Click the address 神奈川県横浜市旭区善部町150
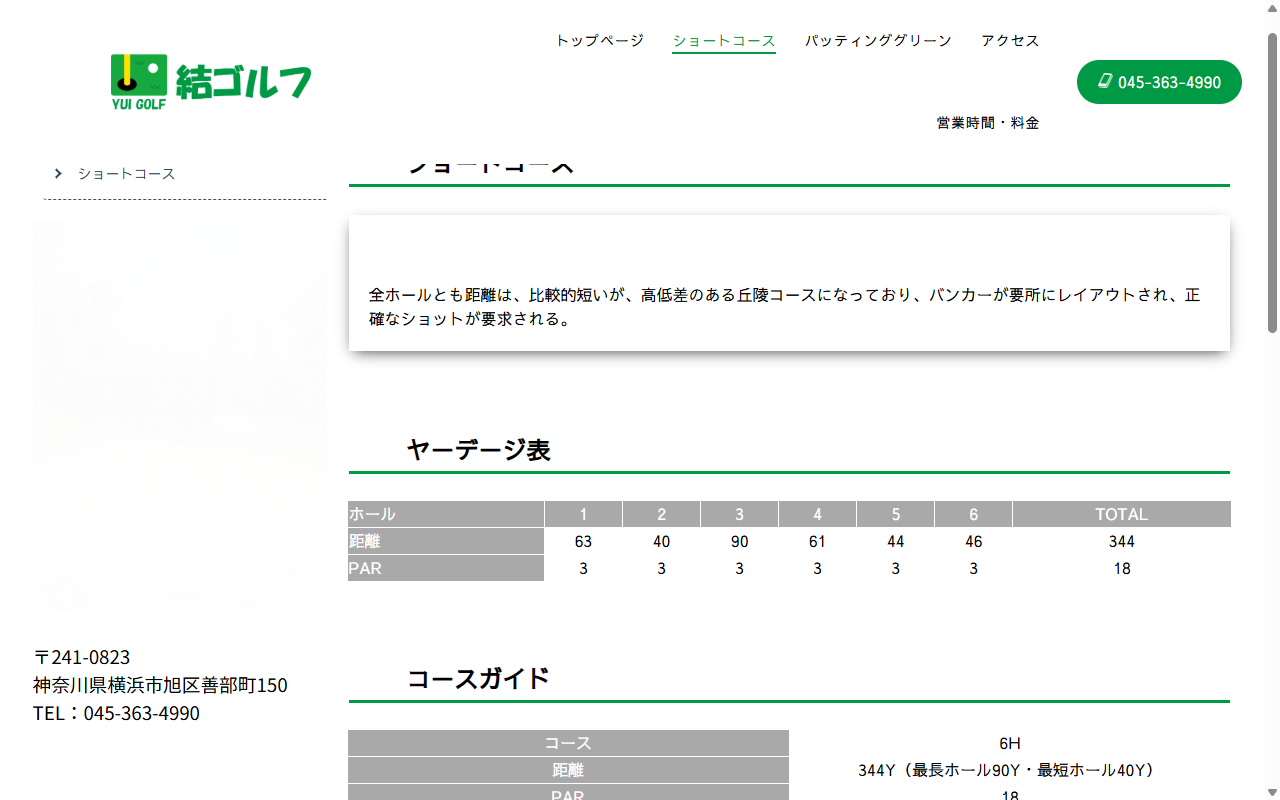 click(160, 685)
